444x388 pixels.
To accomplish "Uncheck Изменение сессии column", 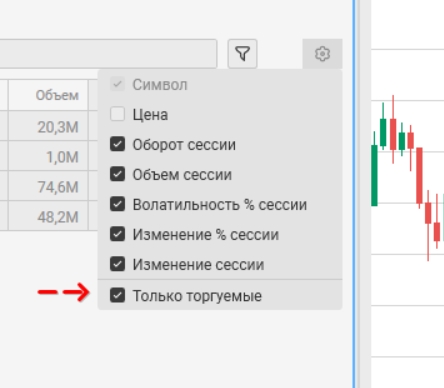I will 117,264.
